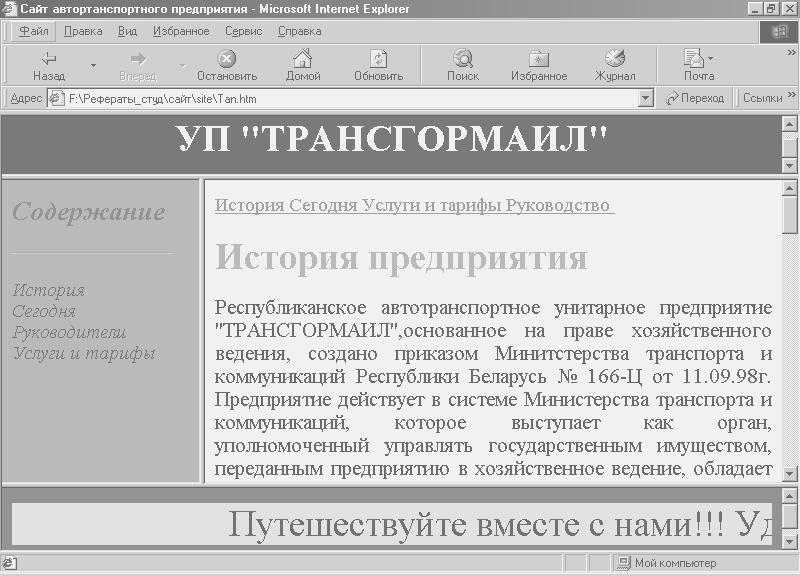This screenshot has height=576, width=800.
Task: Click the Назад back arrow icon
Action: (49, 59)
